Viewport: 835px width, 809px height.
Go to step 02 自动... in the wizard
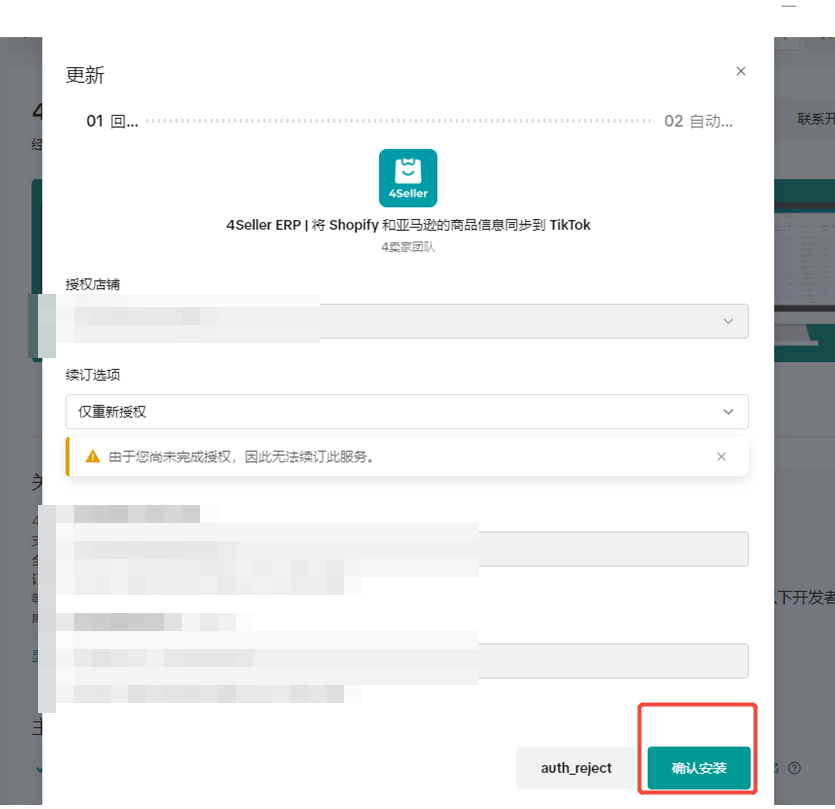coord(698,121)
